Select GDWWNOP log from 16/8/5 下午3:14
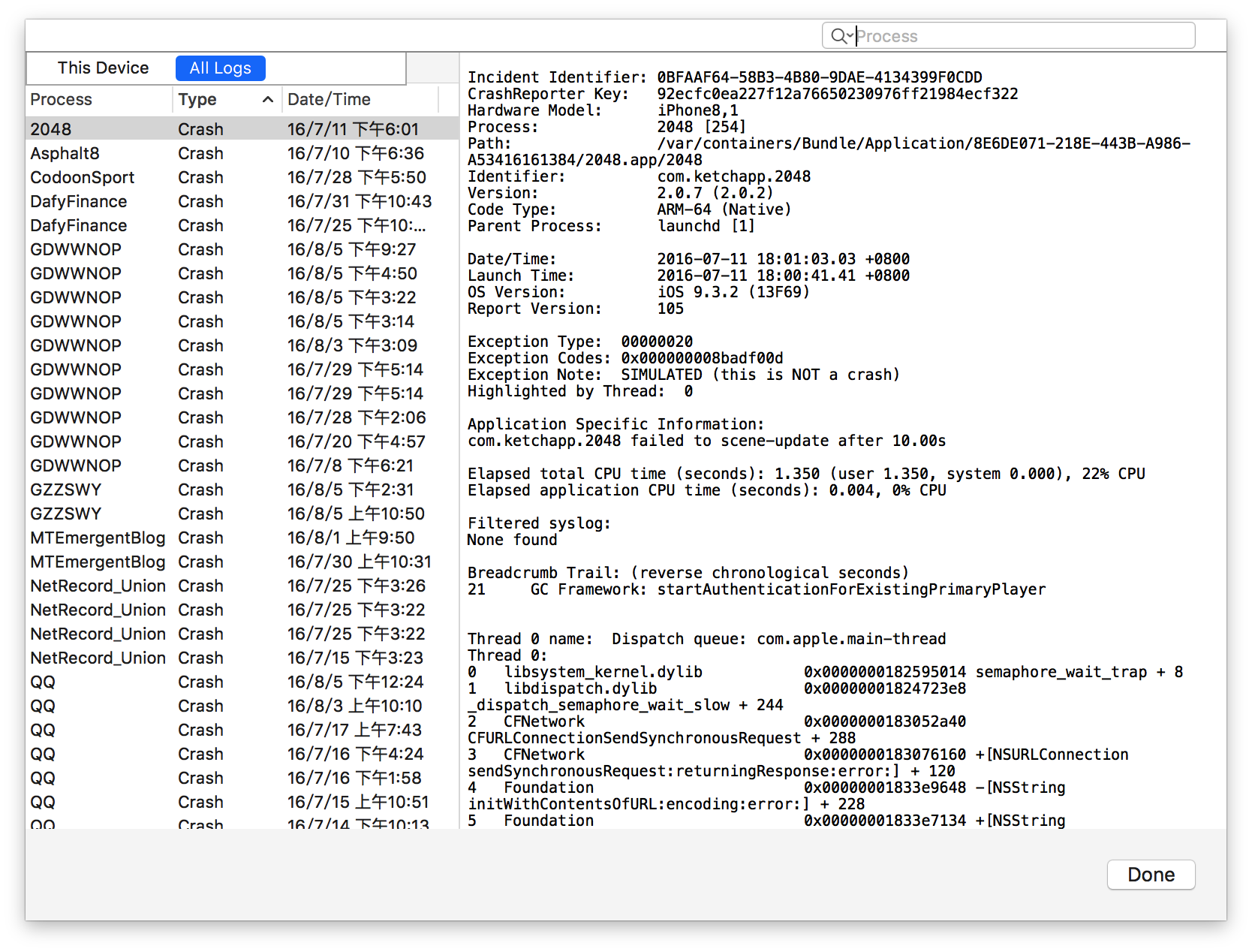 click(242, 321)
